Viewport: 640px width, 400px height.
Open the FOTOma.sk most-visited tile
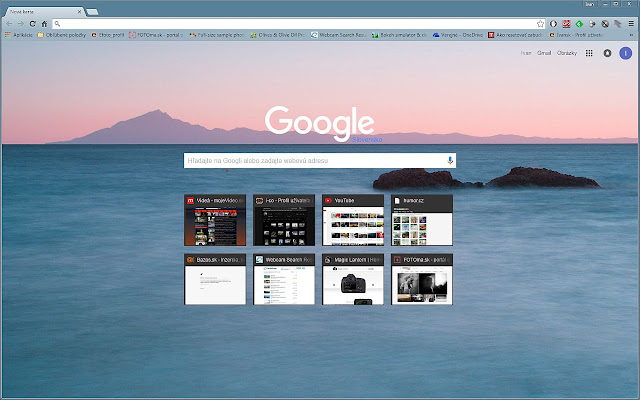422,279
